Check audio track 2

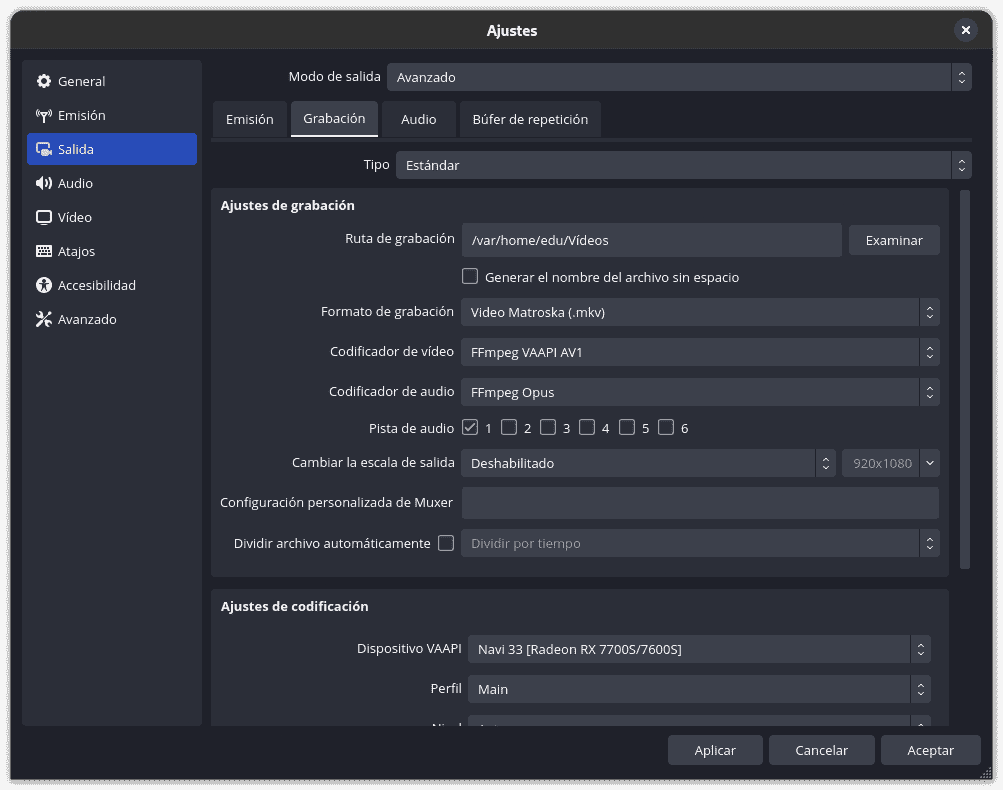coord(509,427)
